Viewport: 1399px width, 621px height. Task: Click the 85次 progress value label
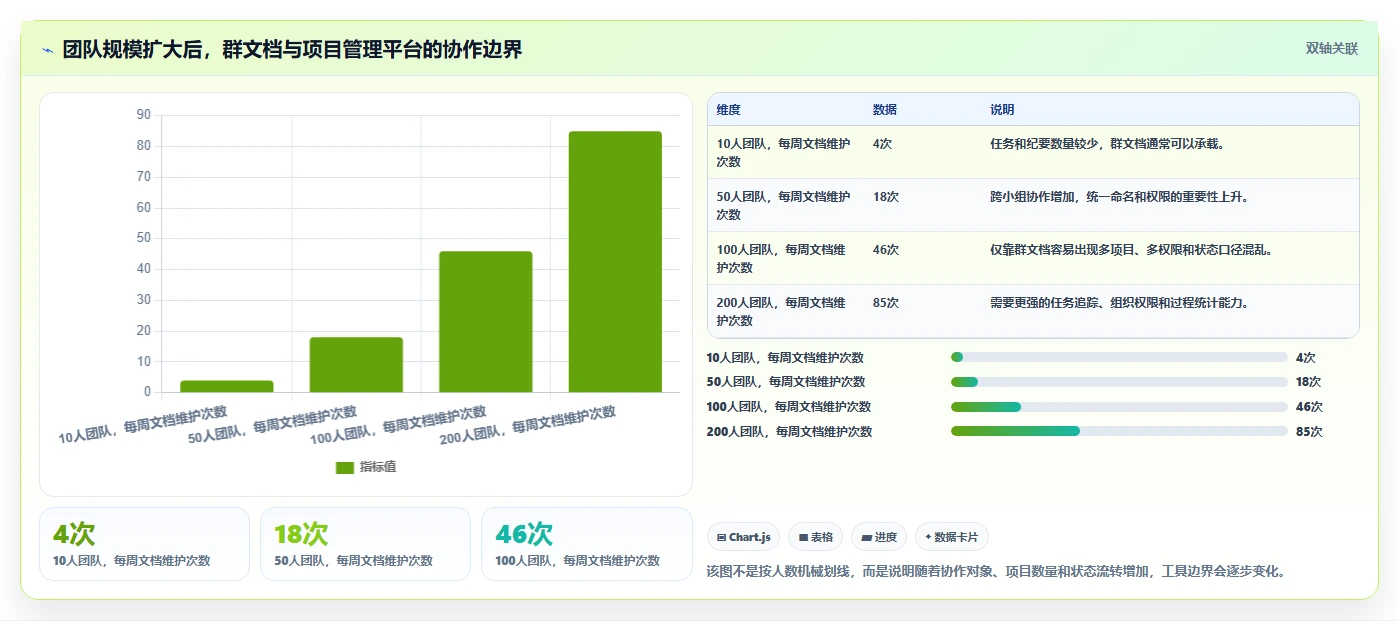(1309, 432)
